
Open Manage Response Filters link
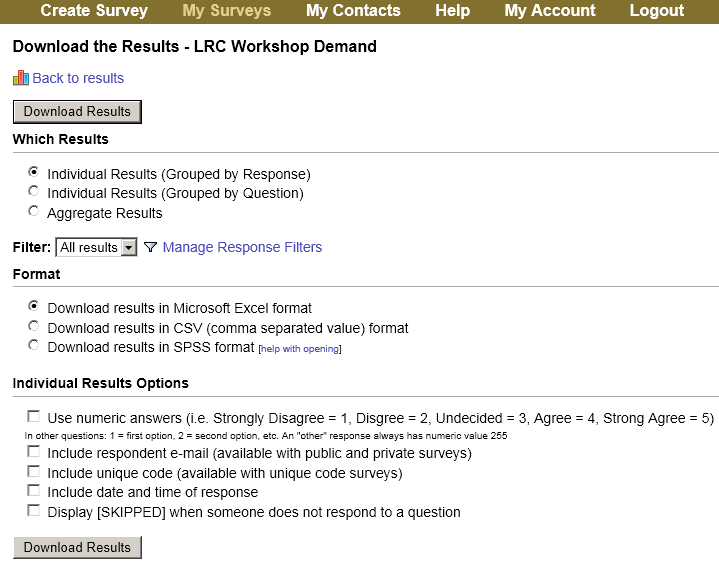242,247
